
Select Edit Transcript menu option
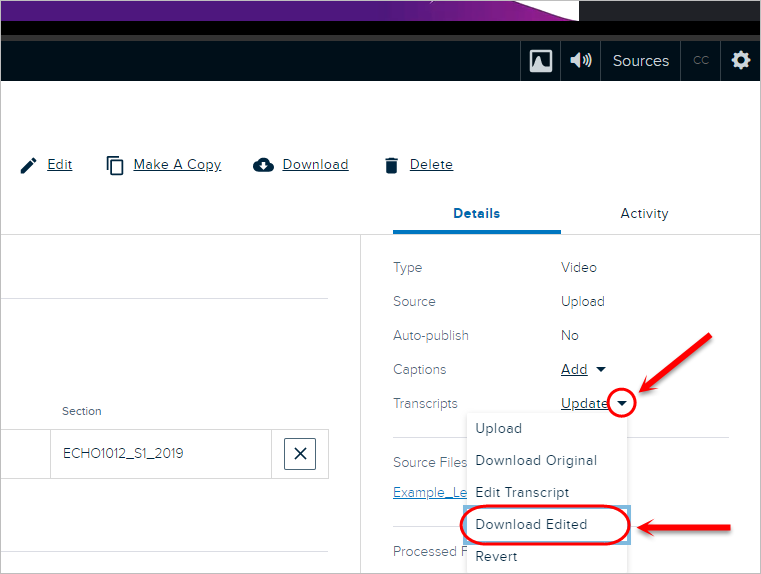coord(522,493)
